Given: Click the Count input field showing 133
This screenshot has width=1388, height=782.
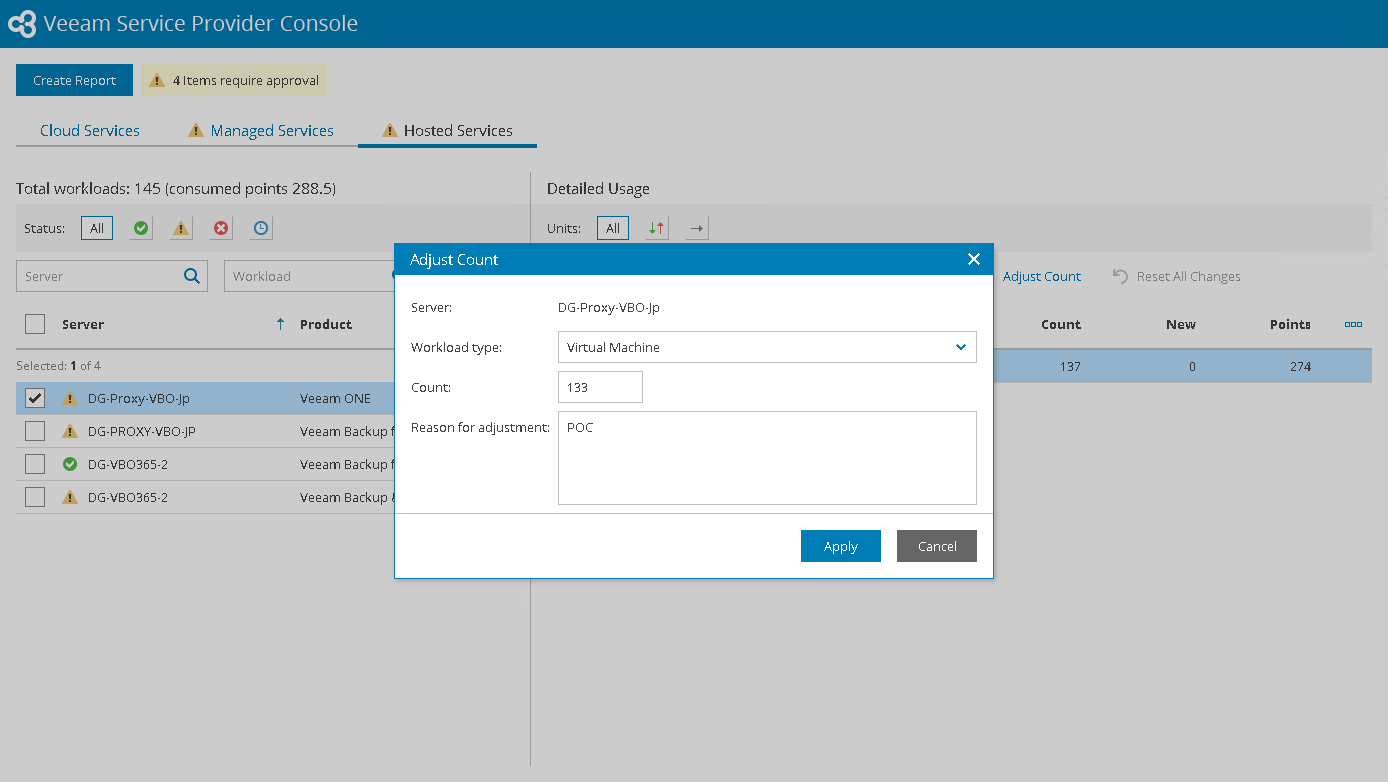Looking at the screenshot, I should pyautogui.click(x=600, y=387).
